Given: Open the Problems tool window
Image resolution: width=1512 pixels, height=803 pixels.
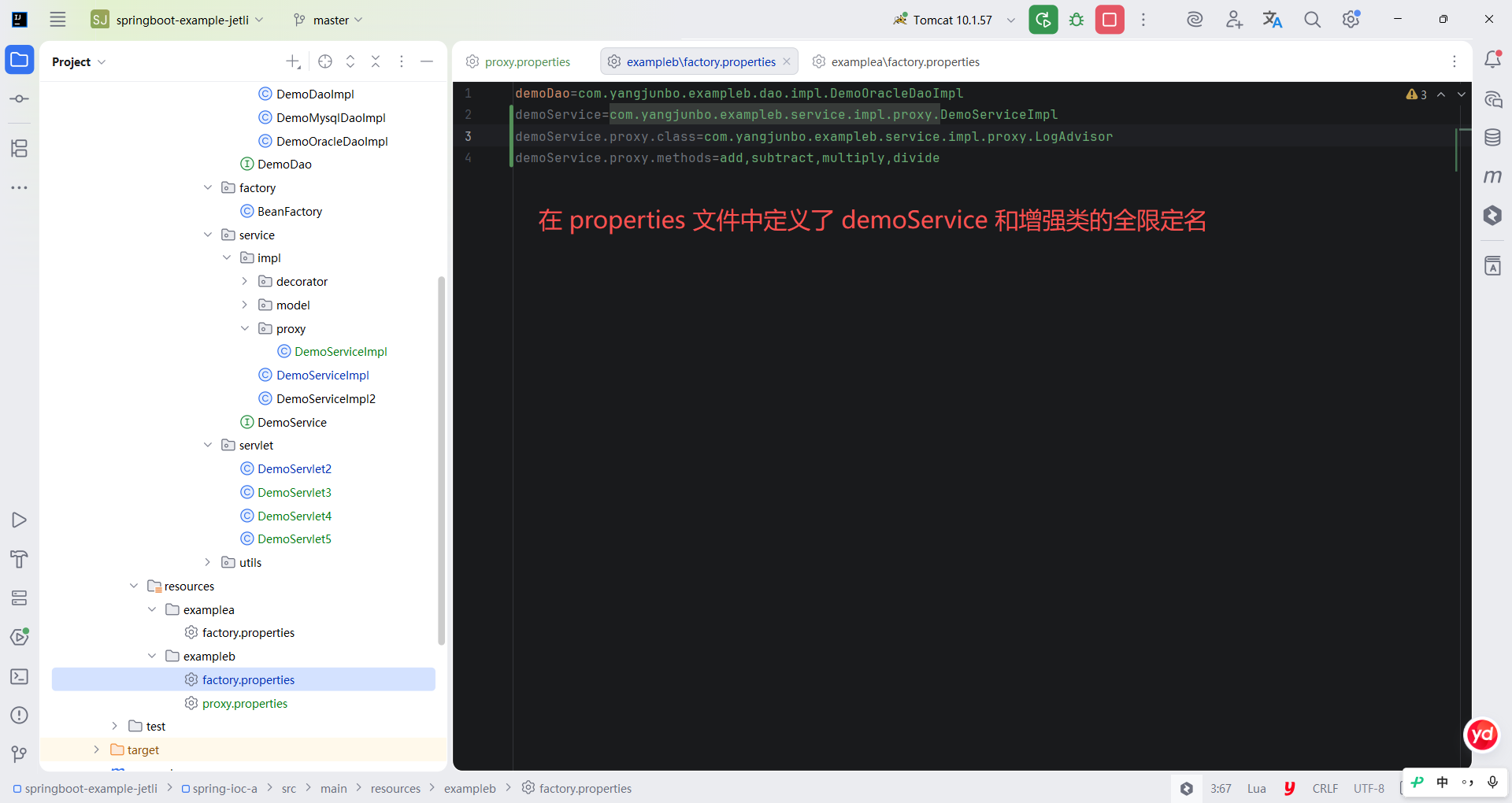Looking at the screenshot, I should pos(20,715).
